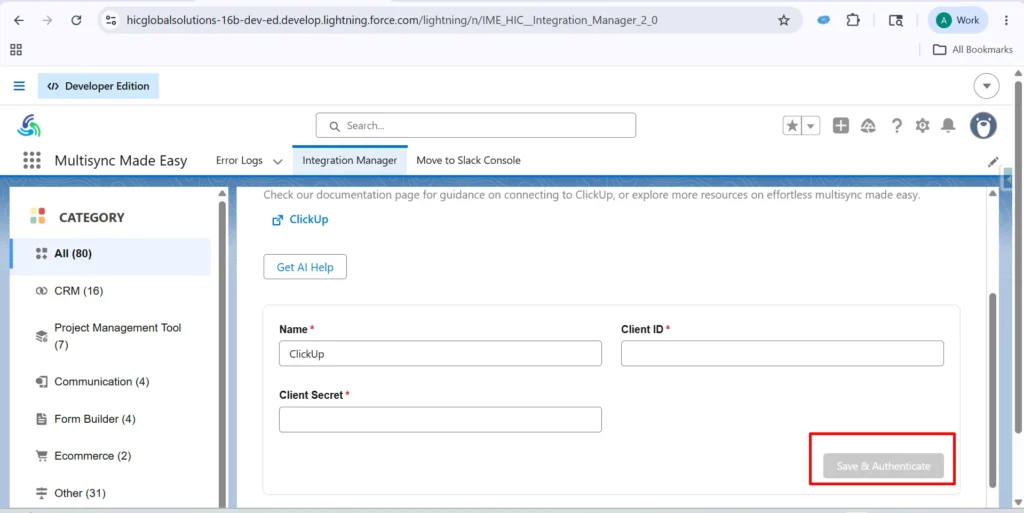Click the site info icon in address bar

click(x=111, y=20)
